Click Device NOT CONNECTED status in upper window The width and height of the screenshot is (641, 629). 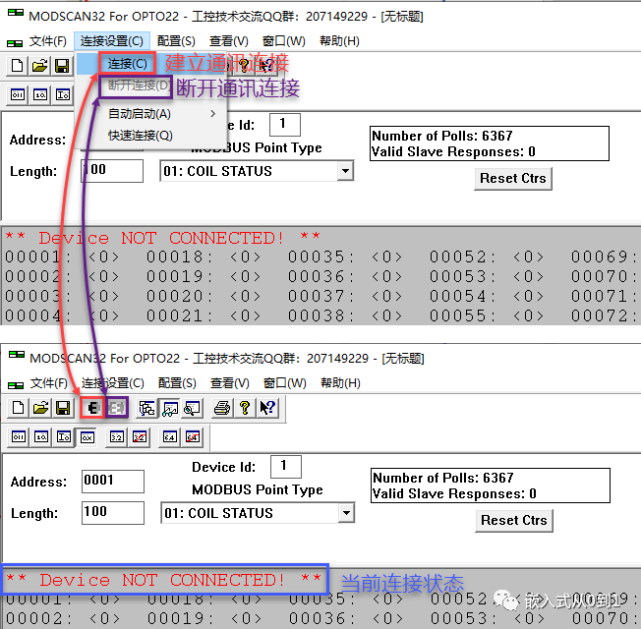pyautogui.click(x=163, y=237)
